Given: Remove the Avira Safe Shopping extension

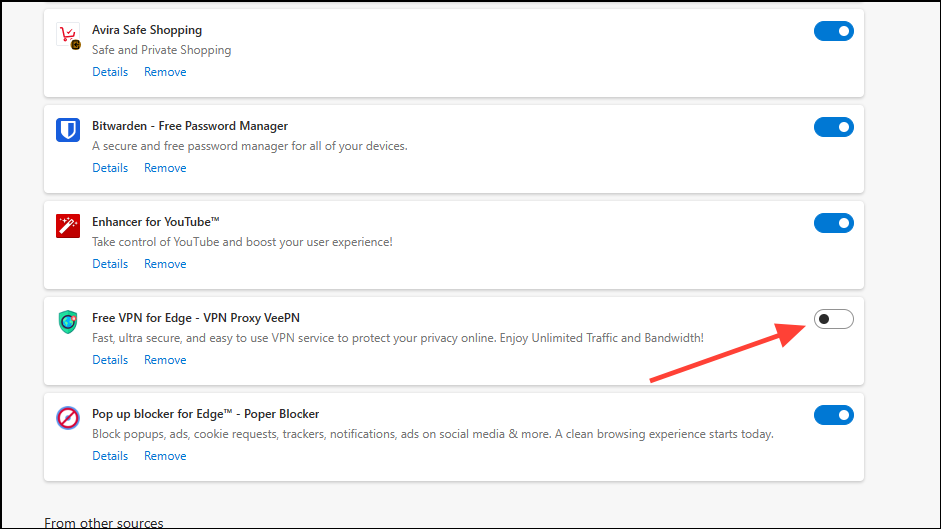Looking at the screenshot, I should [165, 72].
